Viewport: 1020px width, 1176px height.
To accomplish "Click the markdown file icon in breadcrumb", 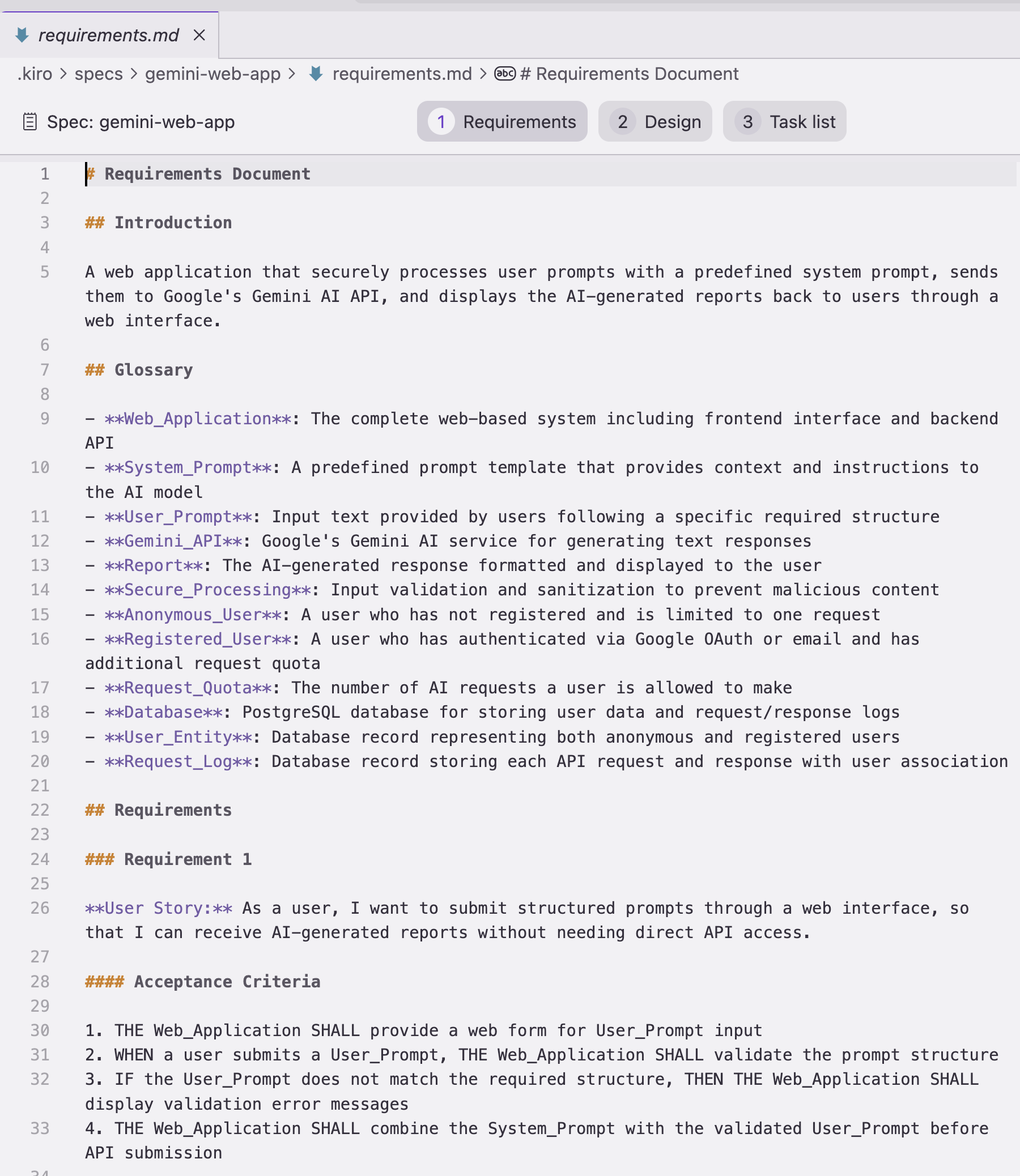I will tap(316, 74).
